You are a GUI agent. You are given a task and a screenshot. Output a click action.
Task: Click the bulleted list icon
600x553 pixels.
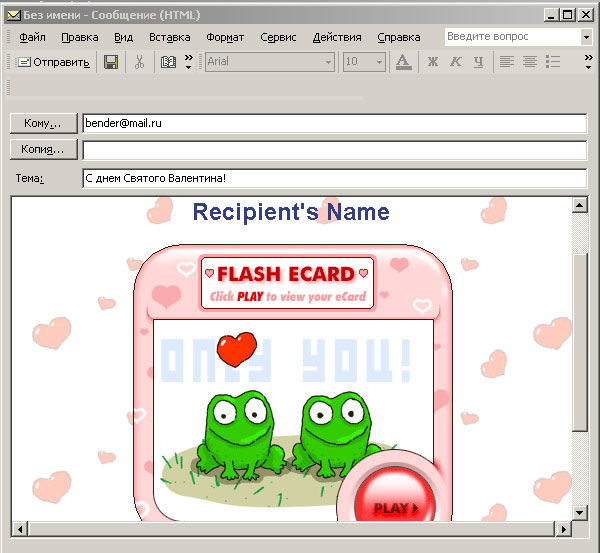(553, 62)
